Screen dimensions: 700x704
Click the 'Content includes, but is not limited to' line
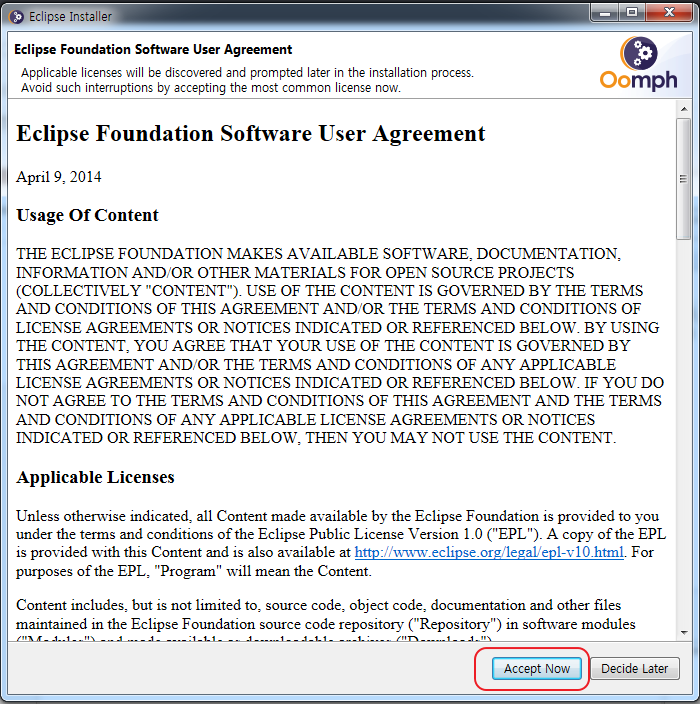pos(318,605)
